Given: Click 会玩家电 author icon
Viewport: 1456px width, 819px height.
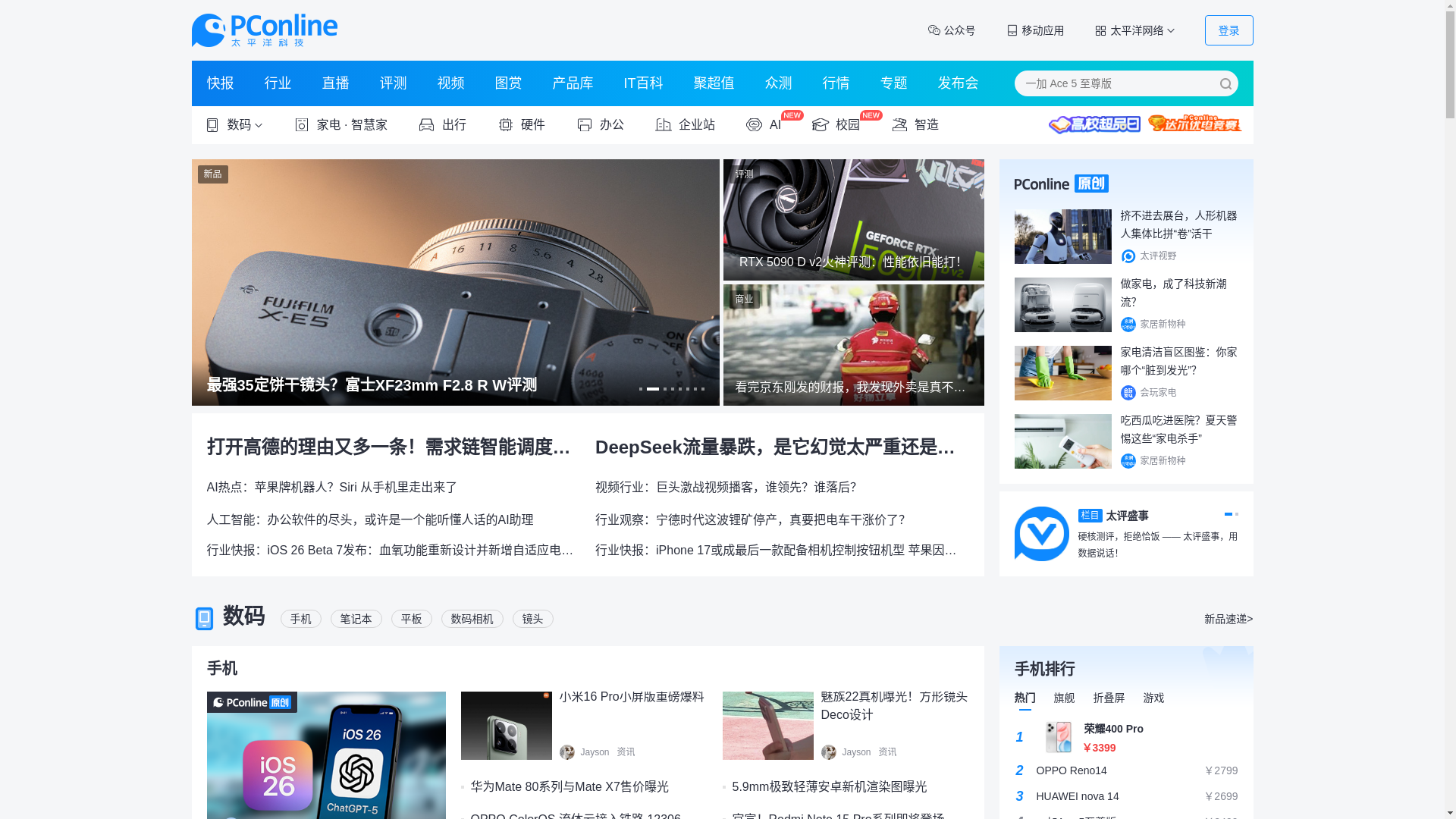Looking at the screenshot, I should click(x=1128, y=393).
